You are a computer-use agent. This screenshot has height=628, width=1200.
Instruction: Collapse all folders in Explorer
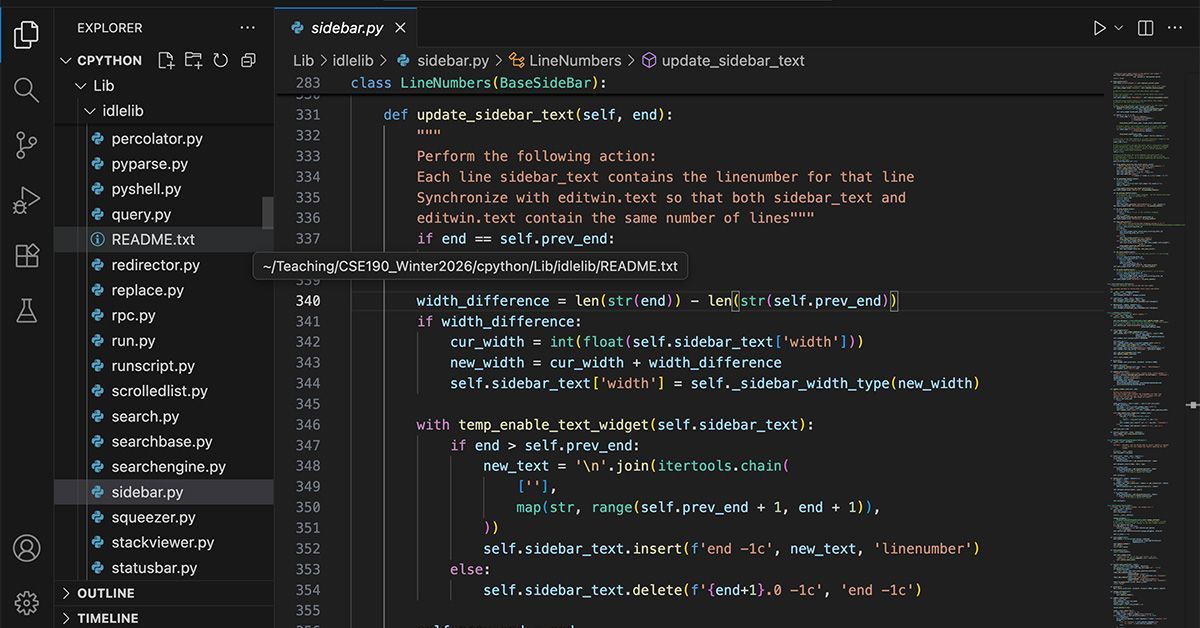click(248, 60)
